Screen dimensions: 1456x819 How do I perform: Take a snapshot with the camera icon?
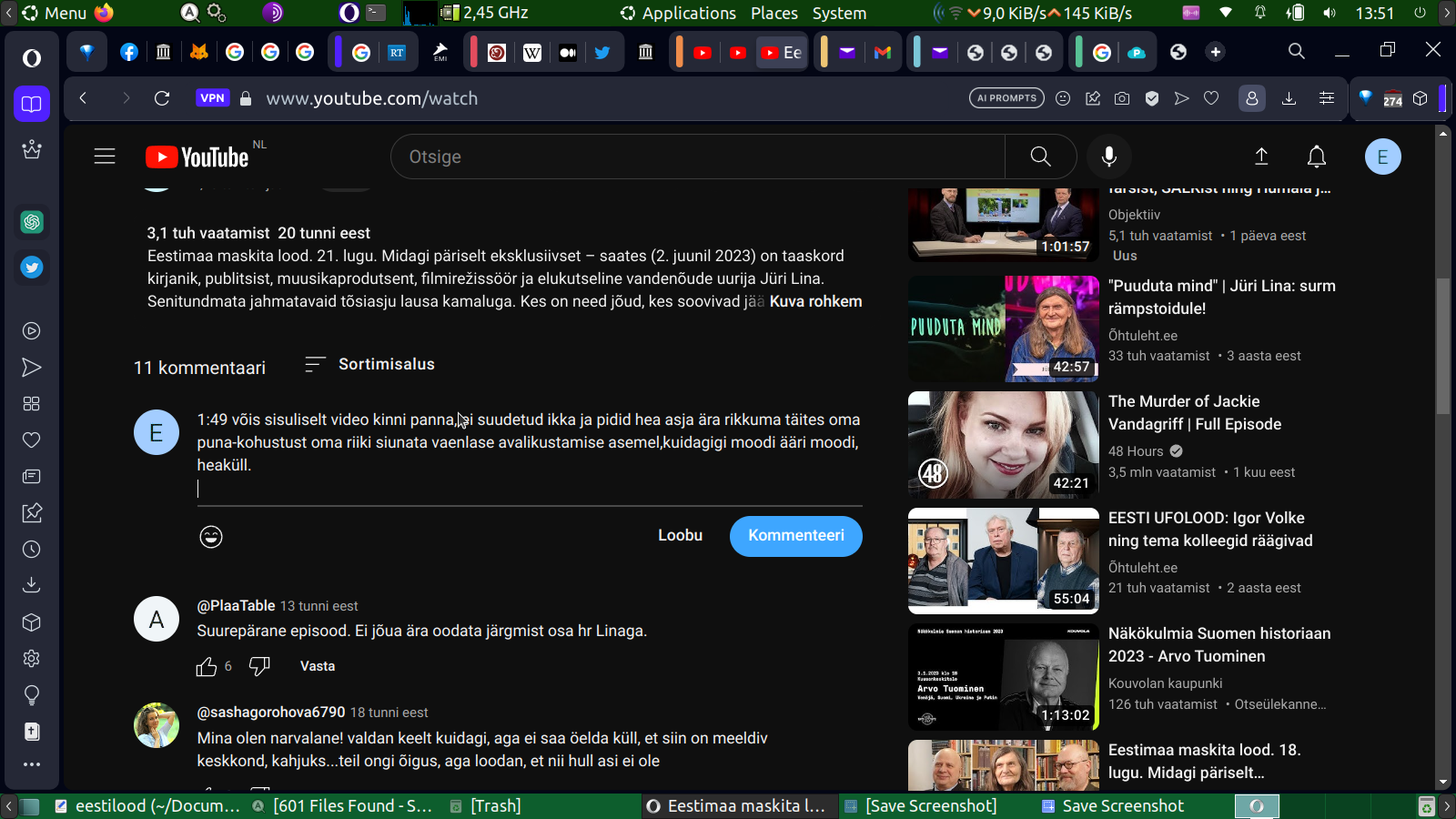(1122, 98)
